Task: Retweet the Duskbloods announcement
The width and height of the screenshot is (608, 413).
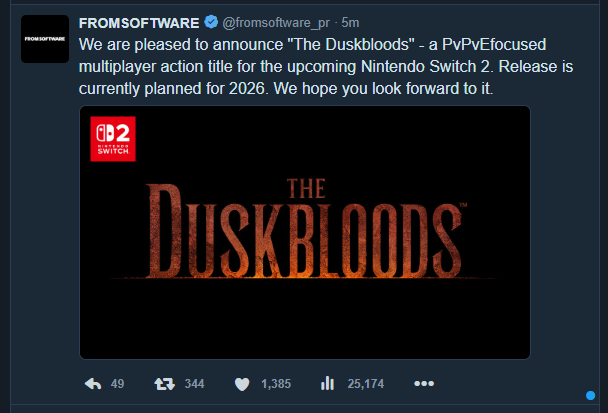Action: [165, 384]
